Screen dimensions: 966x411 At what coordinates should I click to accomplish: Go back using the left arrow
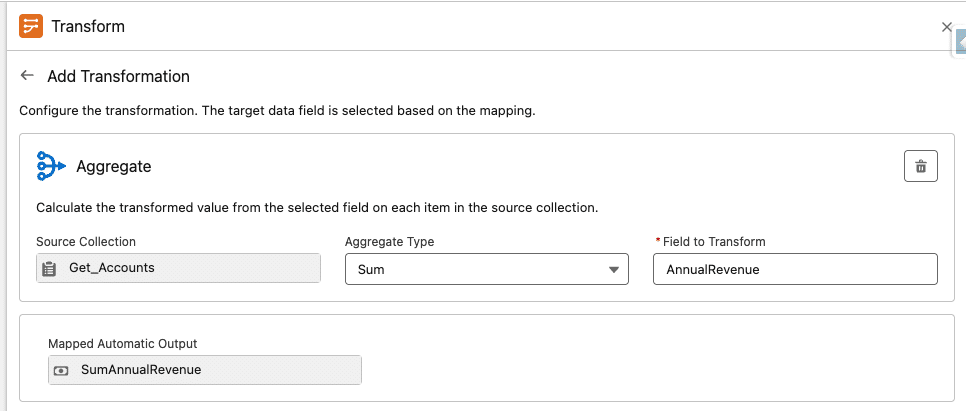tap(27, 76)
